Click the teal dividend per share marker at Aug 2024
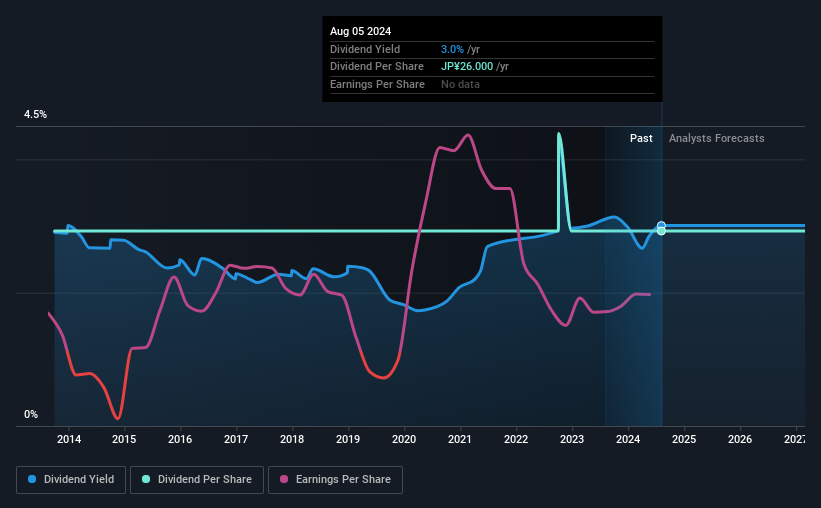The width and height of the screenshot is (821, 508). 661,231
